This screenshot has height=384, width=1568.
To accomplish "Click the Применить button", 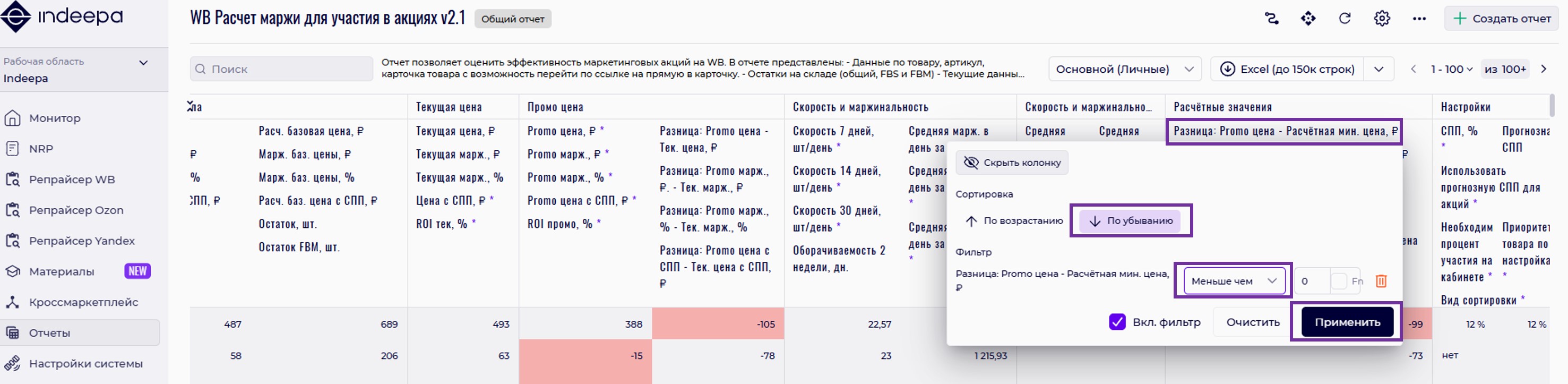I will click(x=1347, y=322).
